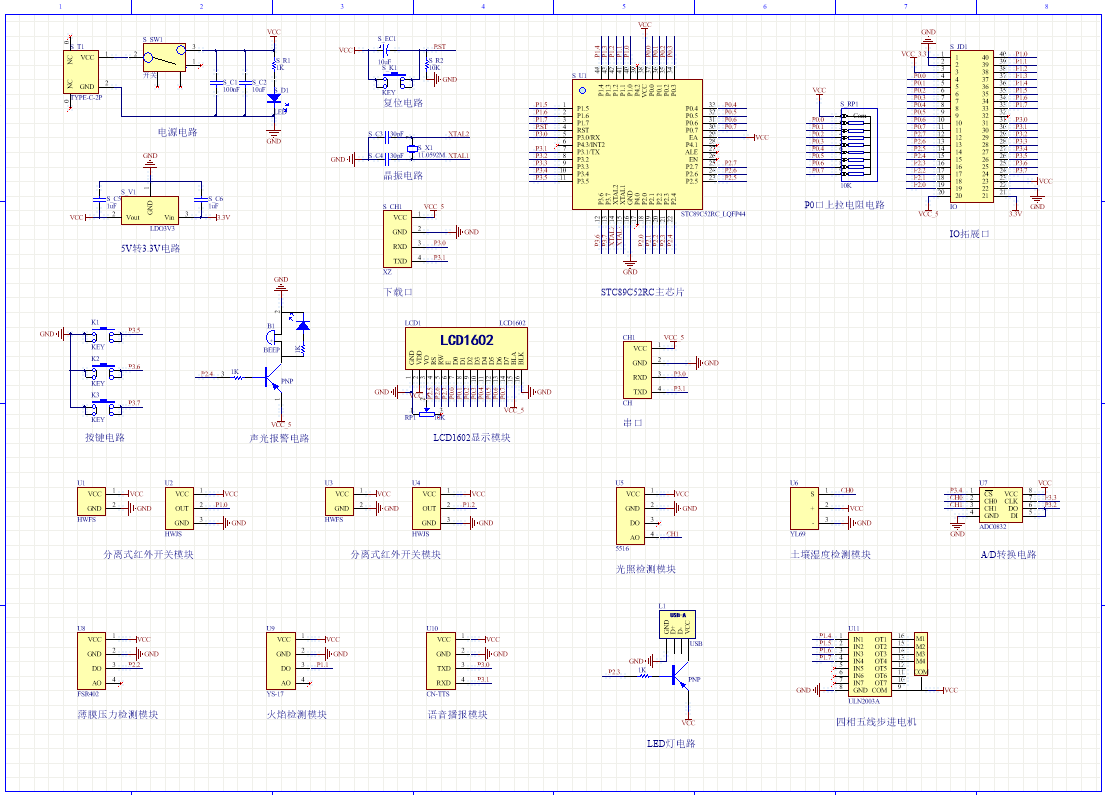1105x795 pixels.
Task: Click the 四相五线步进电机 title text
Action: (x=876, y=722)
